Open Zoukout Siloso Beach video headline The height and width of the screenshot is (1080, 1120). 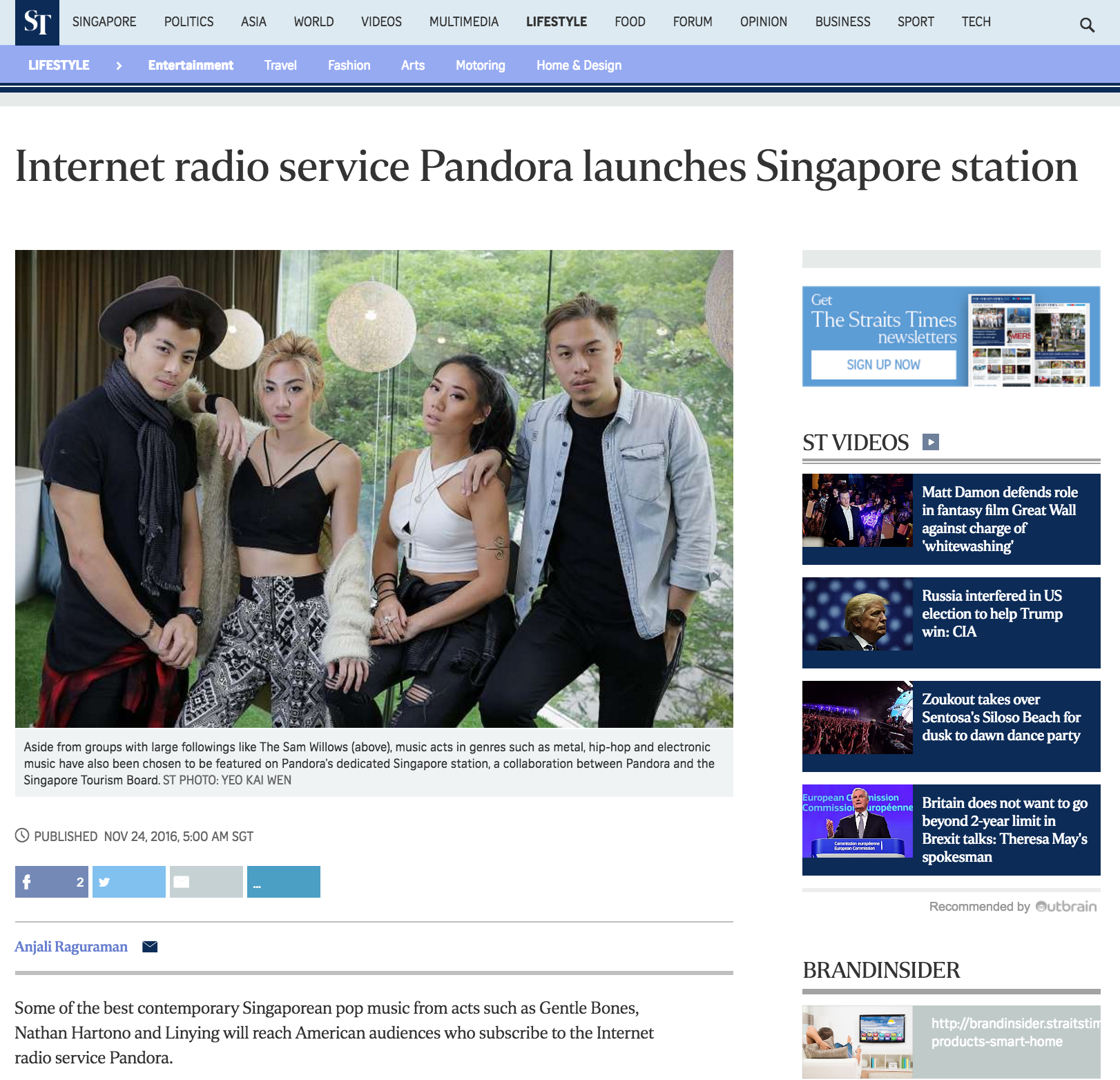[x=1001, y=717]
